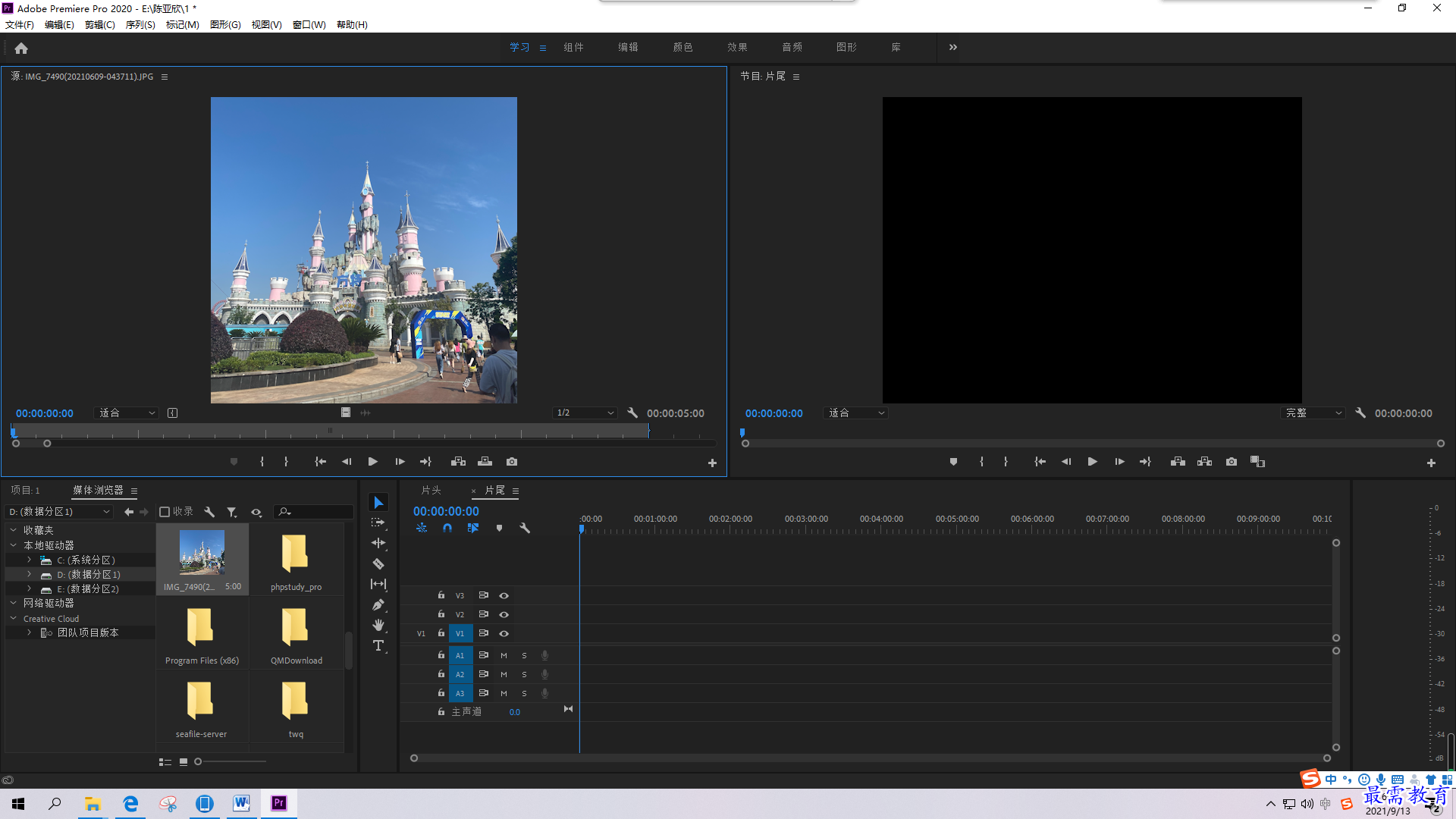Select the Pen tool
Screen dimensions: 1456x819
click(x=378, y=604)
